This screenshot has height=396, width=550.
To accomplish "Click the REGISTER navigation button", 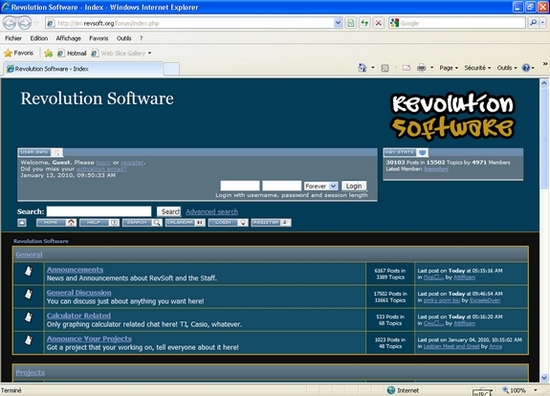I will [x=271, y=223].
